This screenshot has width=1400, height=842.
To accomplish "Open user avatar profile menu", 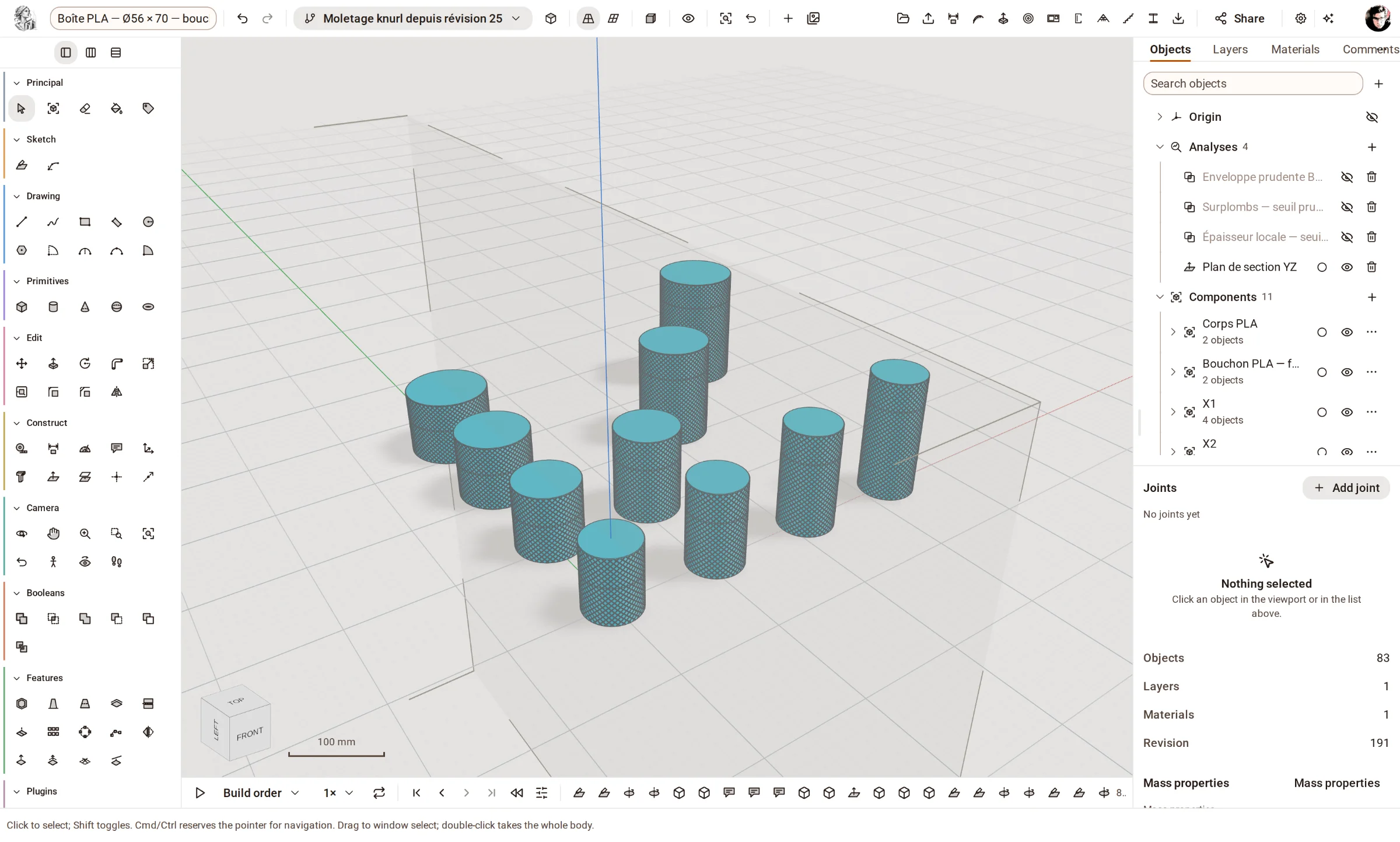I will (x=1378, y=19).
